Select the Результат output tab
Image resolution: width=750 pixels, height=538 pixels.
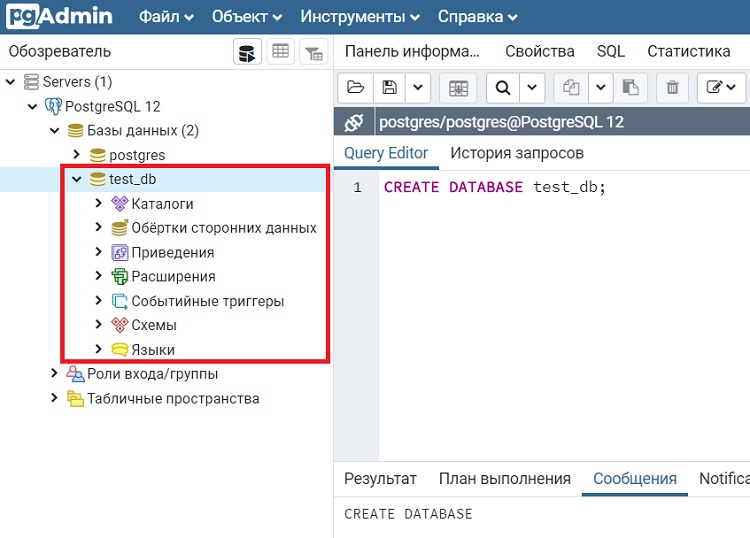pyautogui.click(x=380, y=479)
